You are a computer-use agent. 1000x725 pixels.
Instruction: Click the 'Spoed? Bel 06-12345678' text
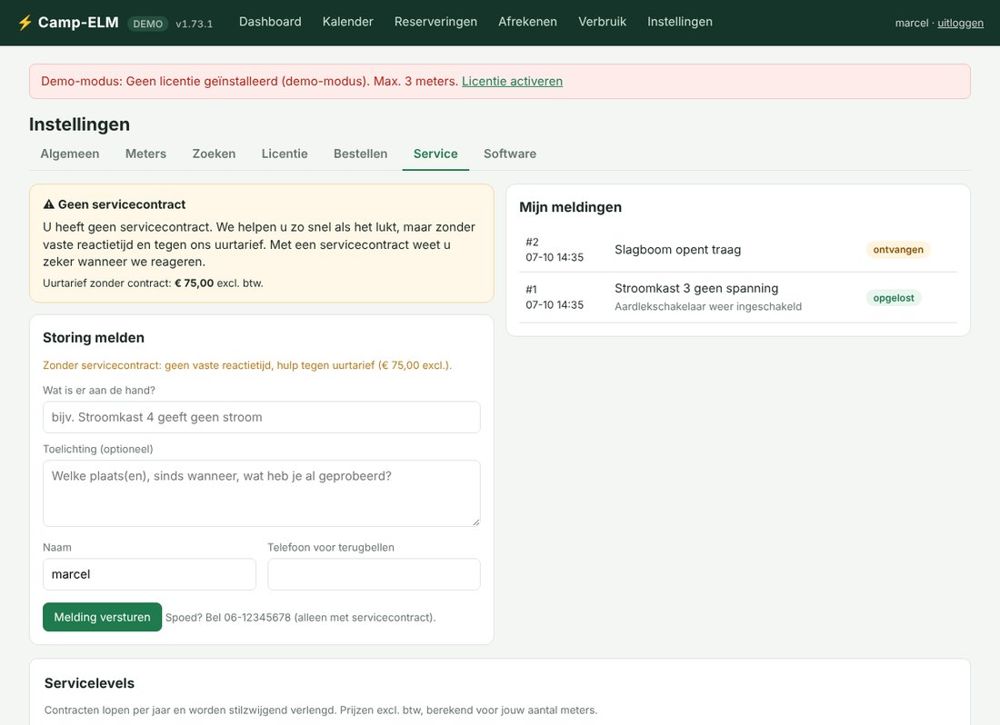[300, 617]
